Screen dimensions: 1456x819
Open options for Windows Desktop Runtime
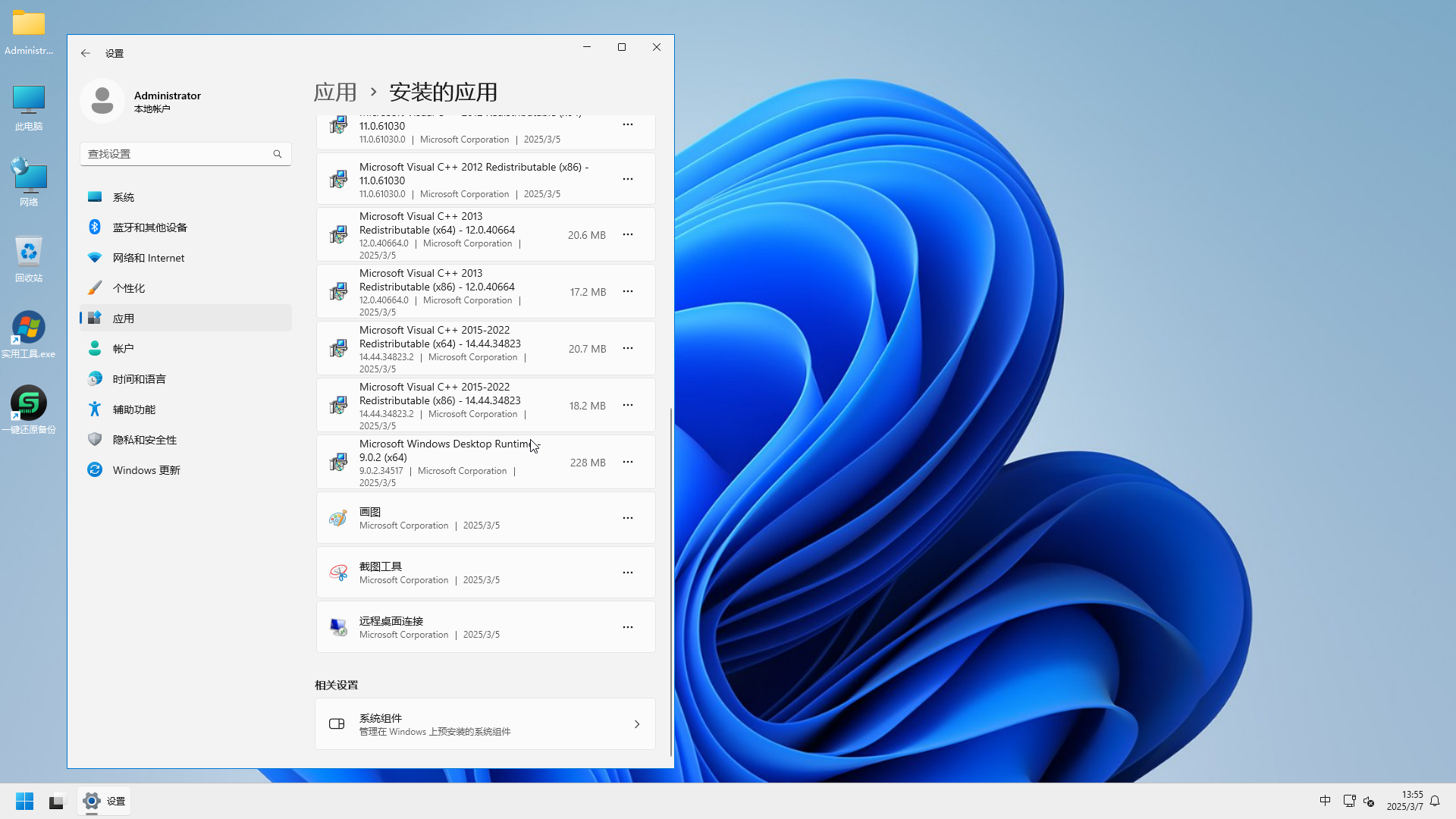(628, 463)
